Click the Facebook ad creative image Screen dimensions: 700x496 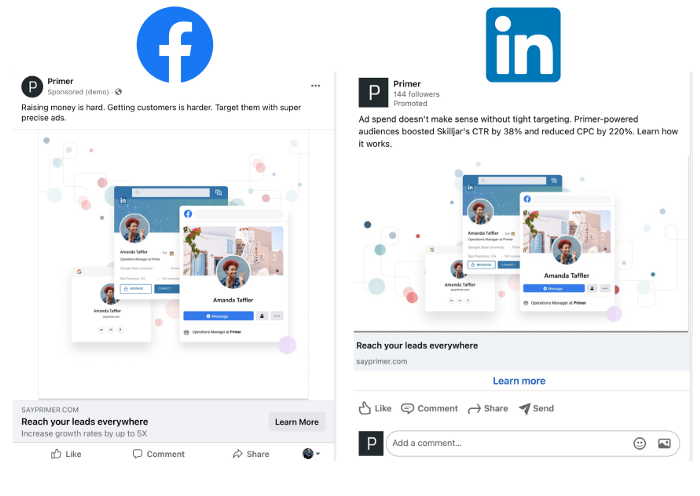[x=173, y=265]
